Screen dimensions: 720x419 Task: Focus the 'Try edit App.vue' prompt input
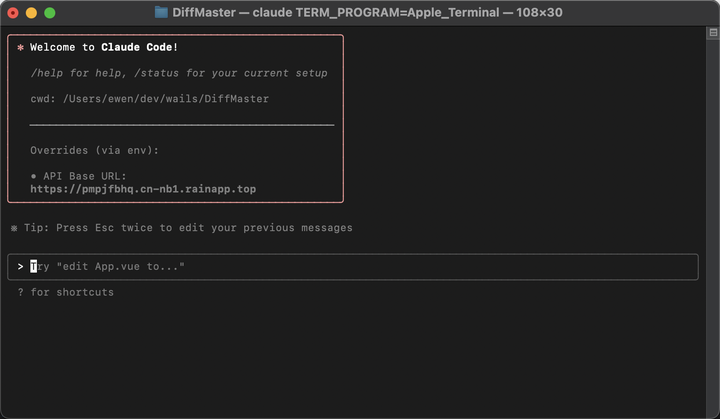(x=353, y=266)
